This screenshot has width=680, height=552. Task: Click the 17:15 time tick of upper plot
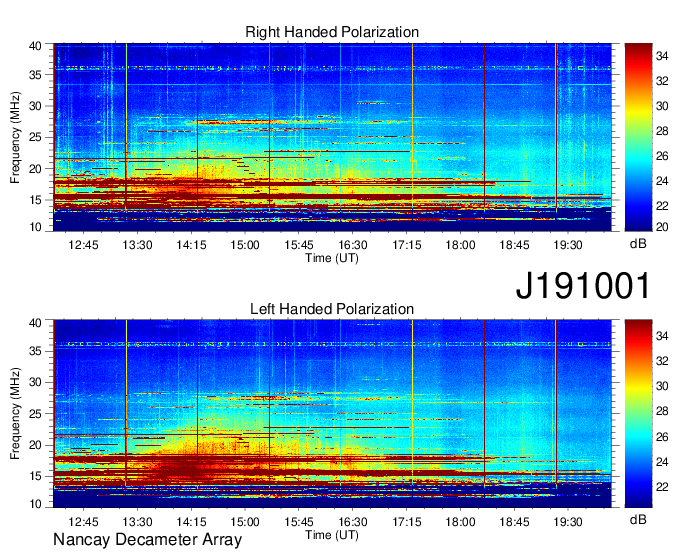click(407, 245)
